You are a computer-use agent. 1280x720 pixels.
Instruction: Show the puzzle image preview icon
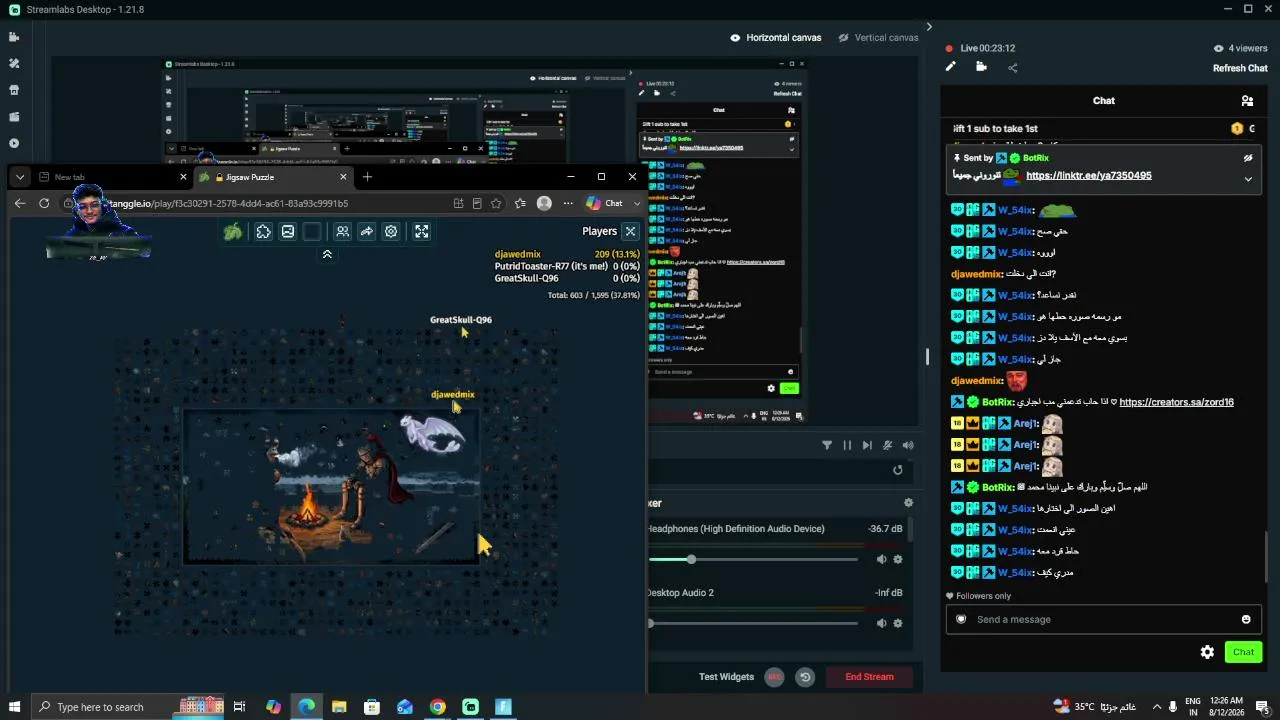pos(288,231)
